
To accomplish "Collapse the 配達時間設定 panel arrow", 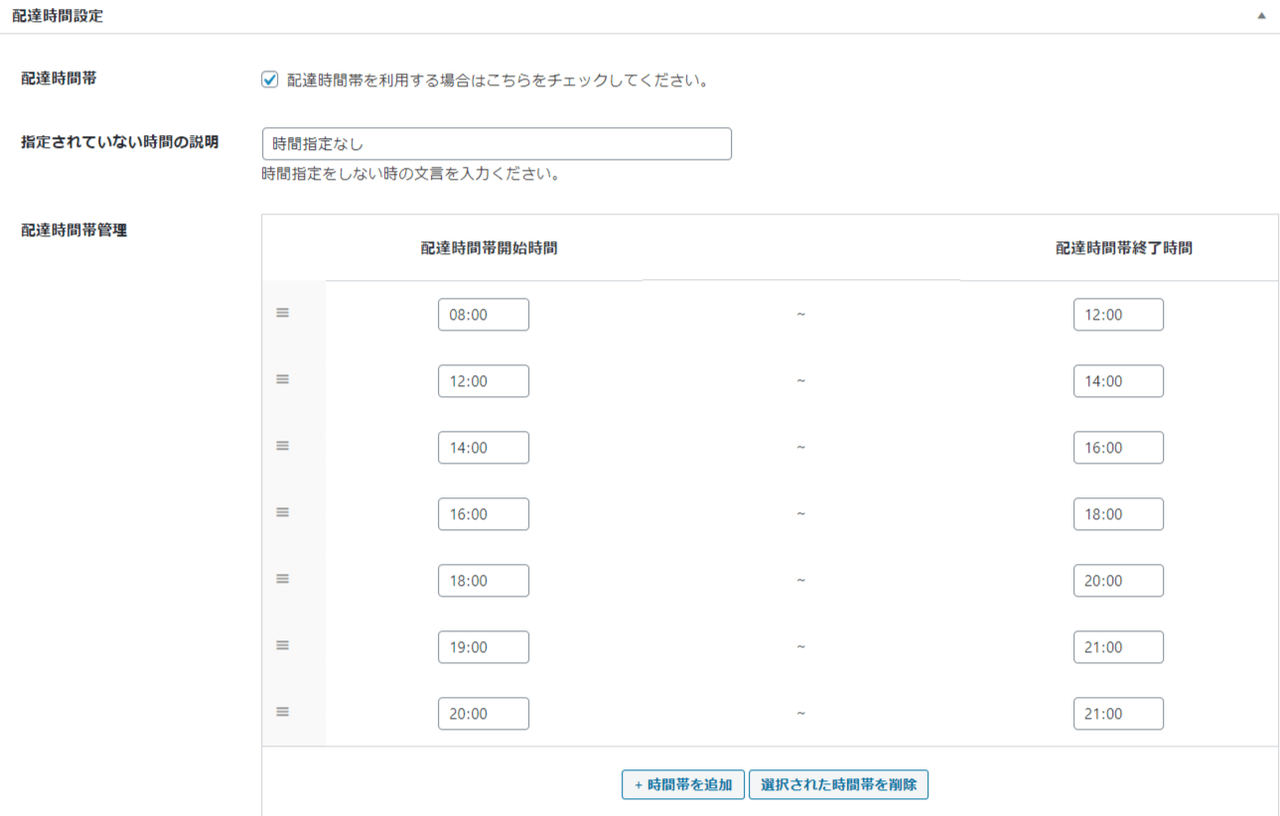I will click(1262, 17).
